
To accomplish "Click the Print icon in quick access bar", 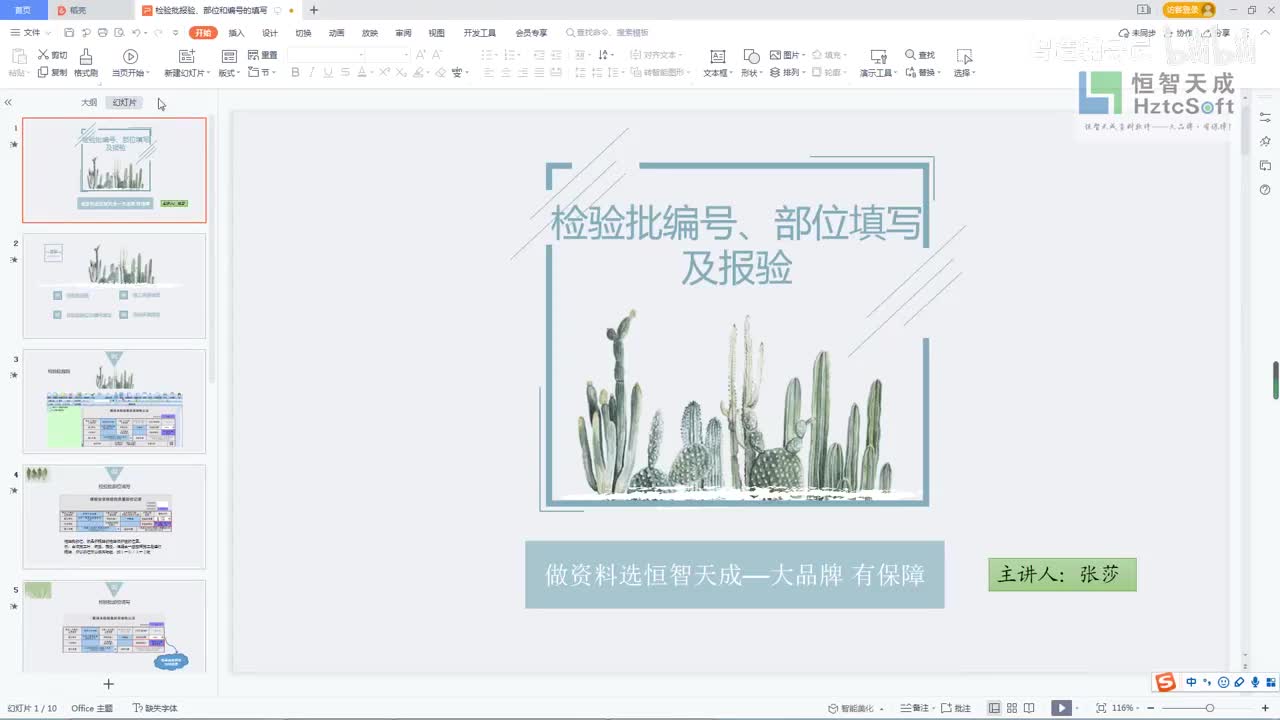I will tap(103, 33).
